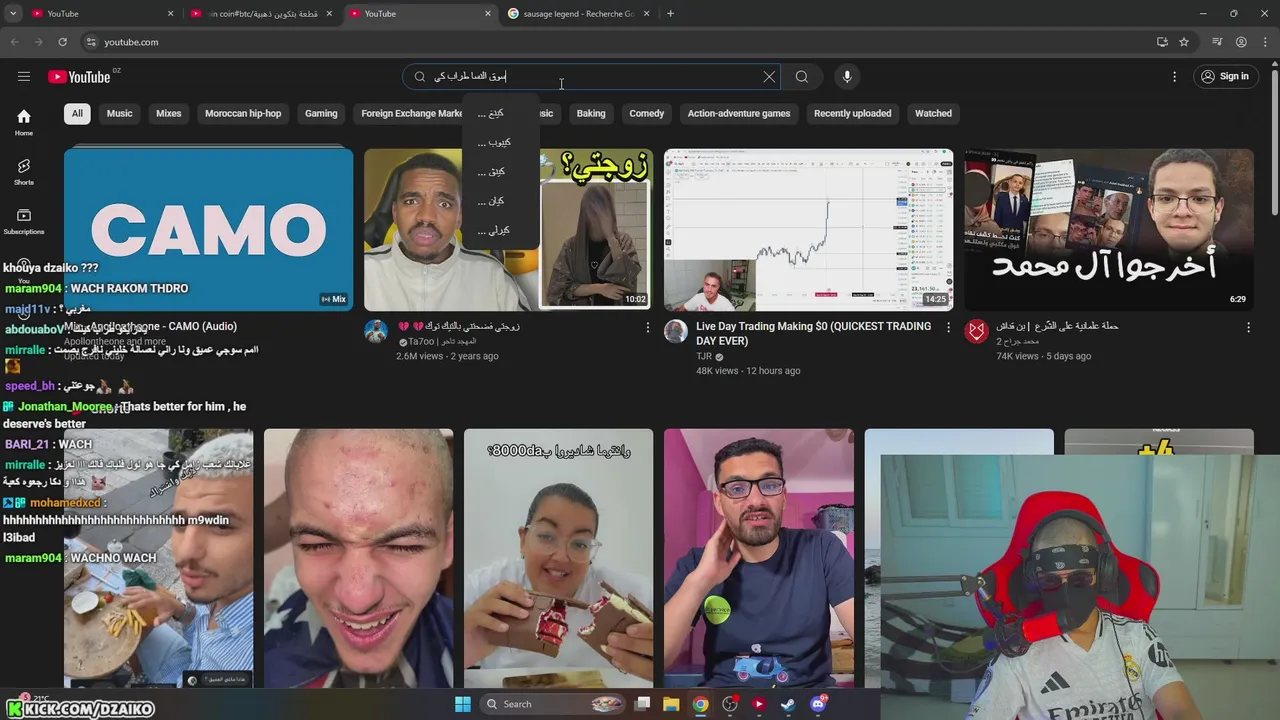Open YouTube settings three-dot menu
The width and height of the screenshot is (1280, 720).
coord(1175,77)
